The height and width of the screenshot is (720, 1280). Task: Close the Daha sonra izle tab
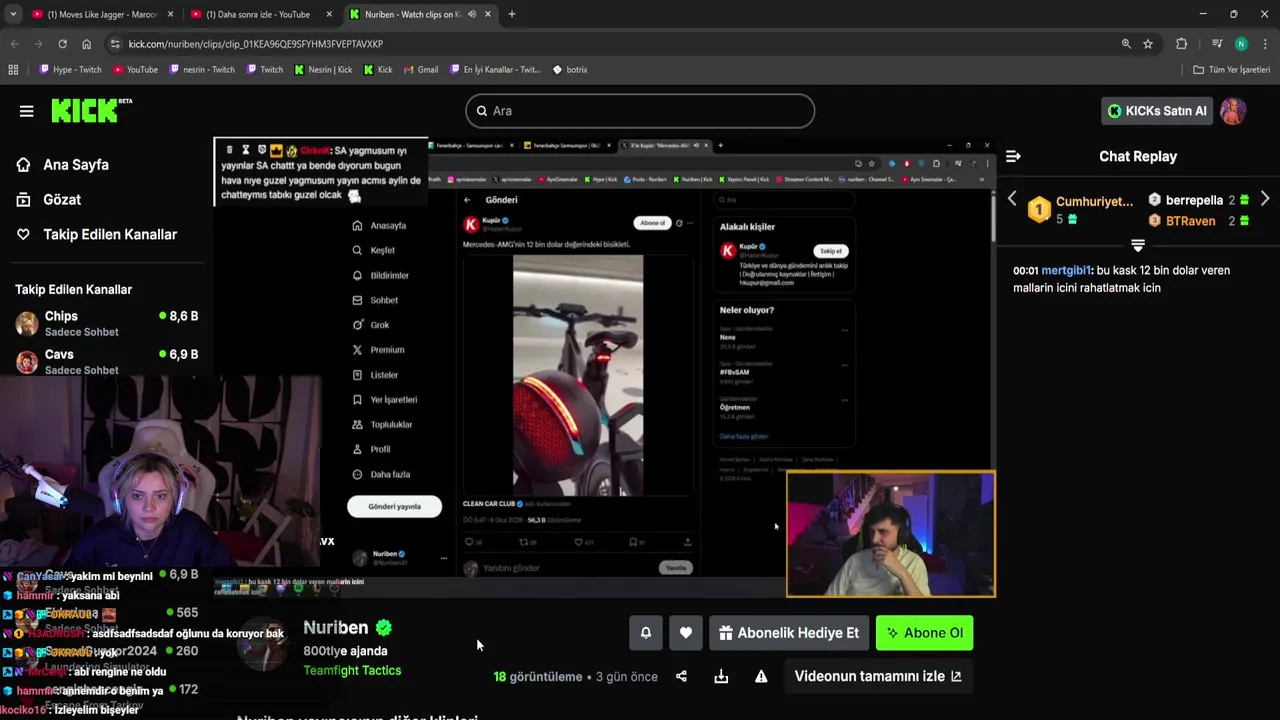(x=329, y=14)
